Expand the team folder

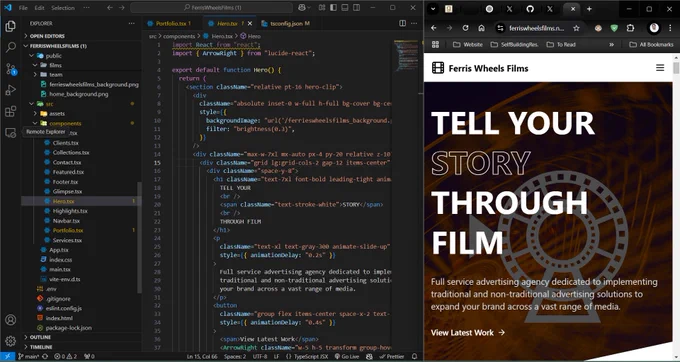click(56, 75)
